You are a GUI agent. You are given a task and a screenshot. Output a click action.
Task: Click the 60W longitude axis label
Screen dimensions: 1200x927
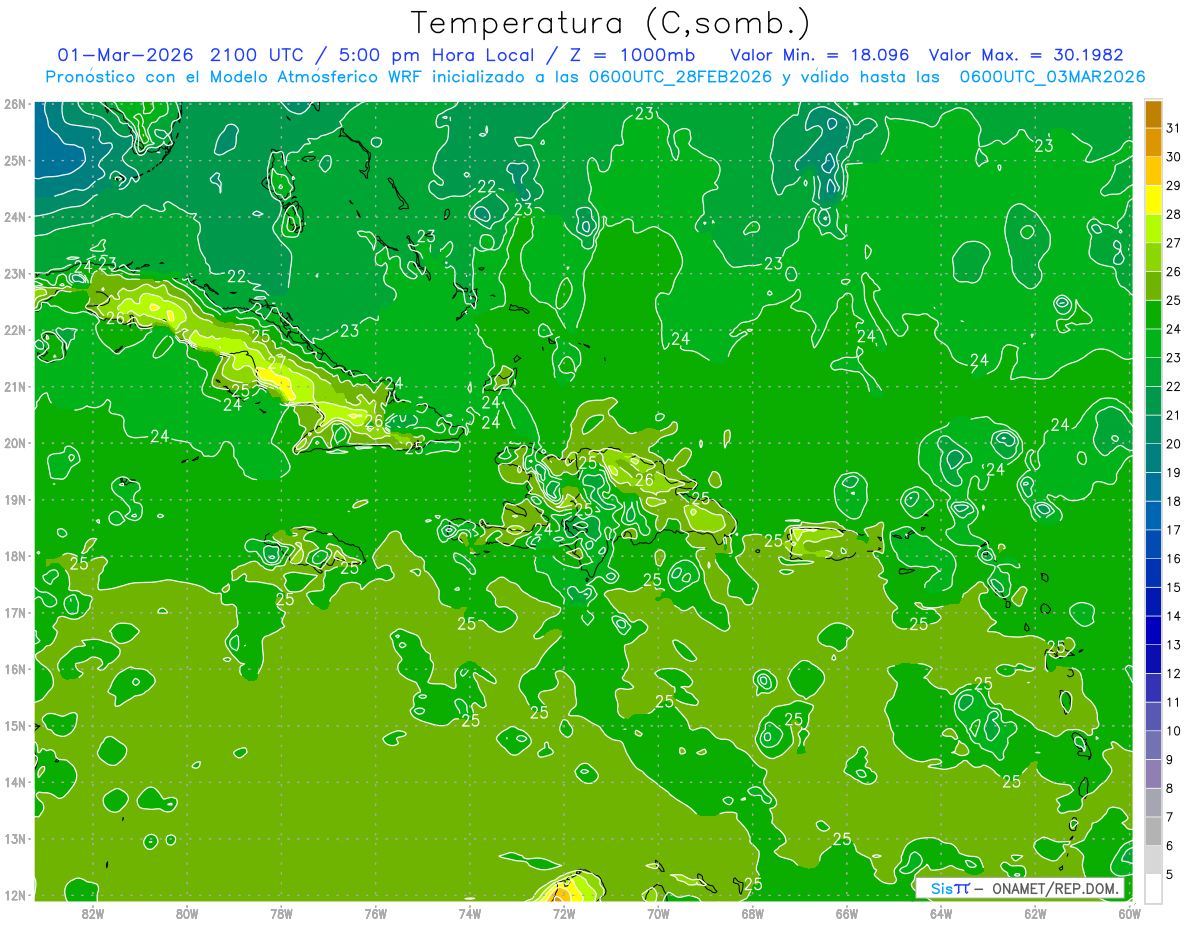tap(1130, 912)
